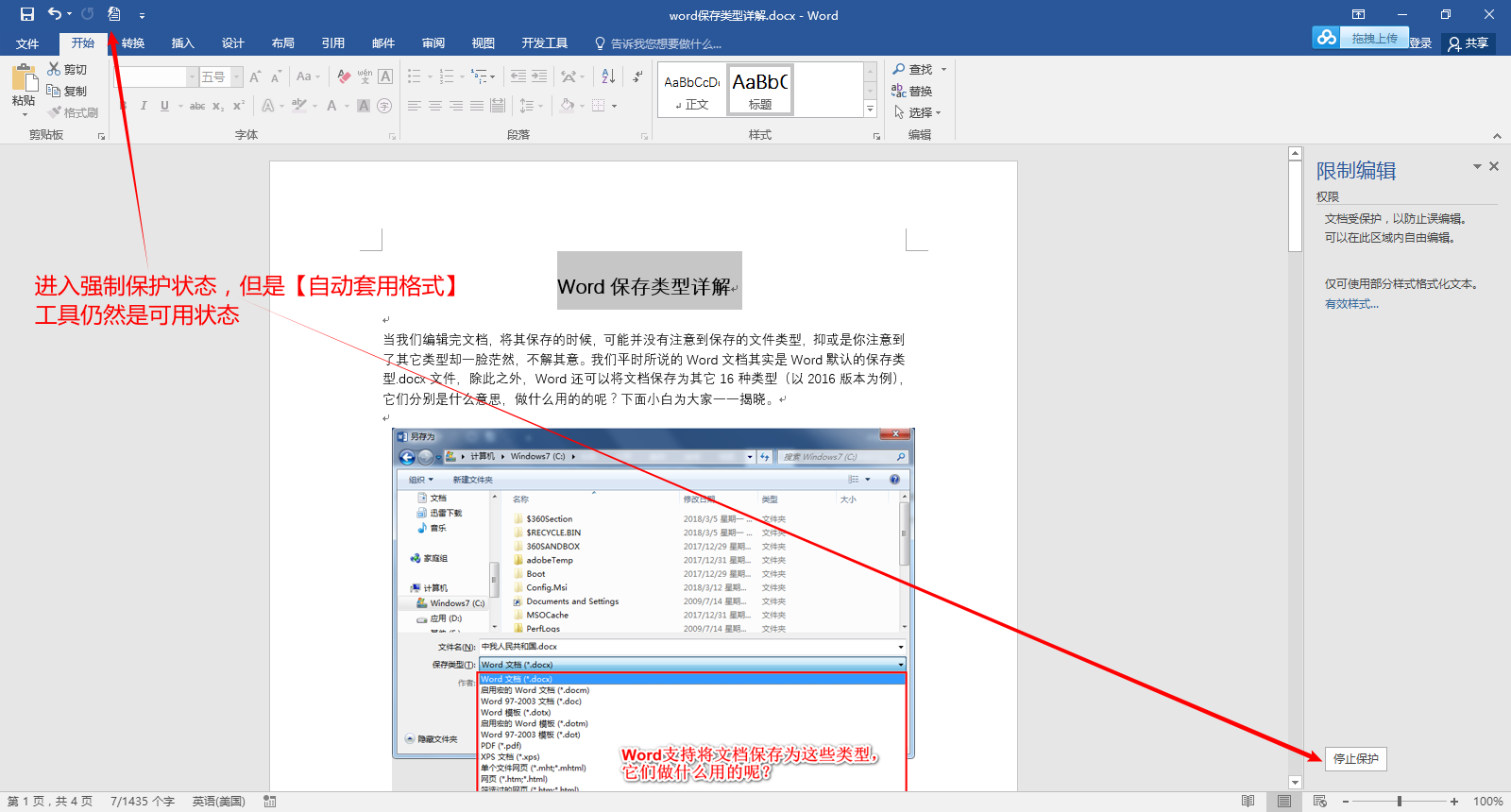The height and width of the screenshot is (812, 1511).
Task: Click the Show paragraph marks icon
Action: 638,76
